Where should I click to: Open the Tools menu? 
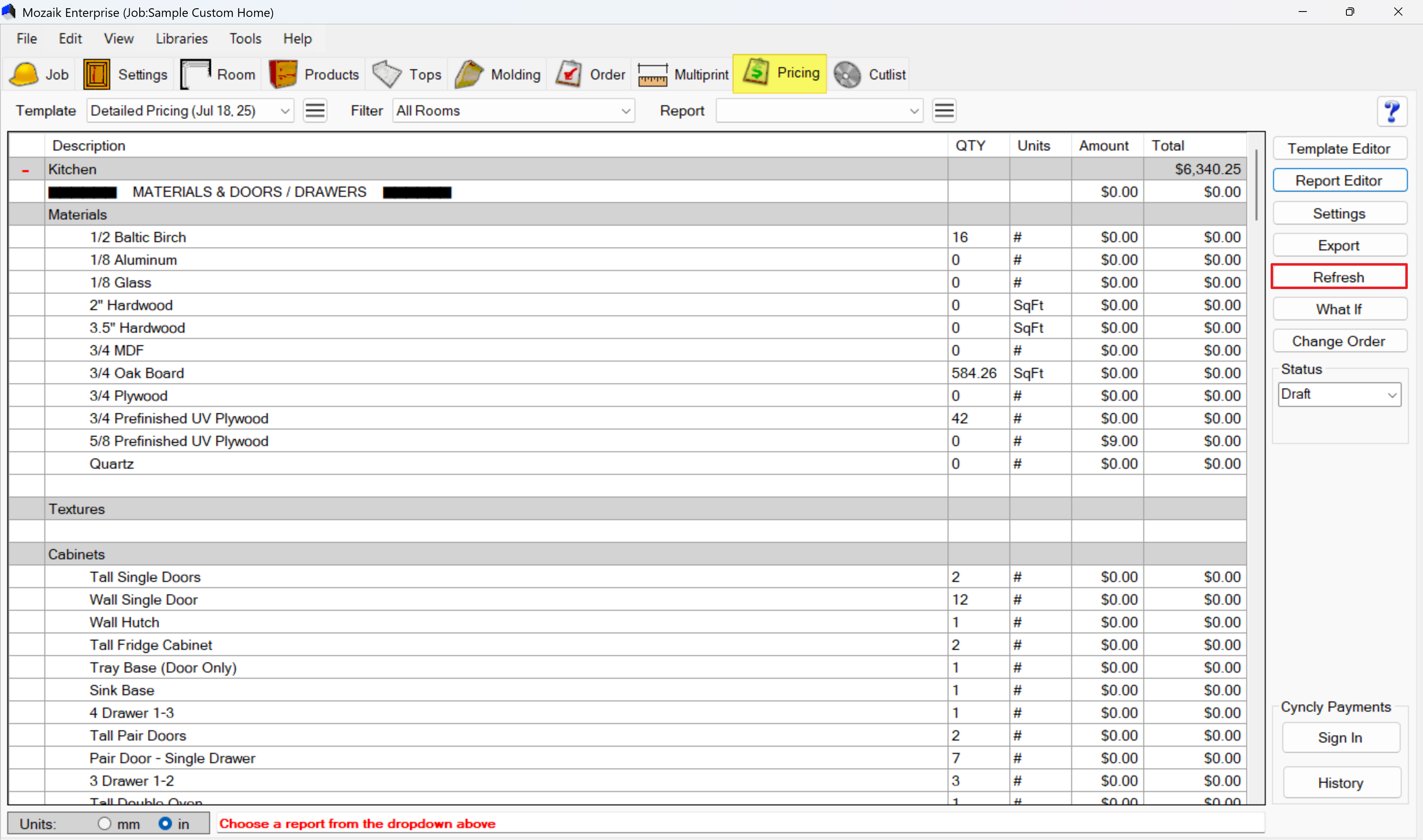245,38
